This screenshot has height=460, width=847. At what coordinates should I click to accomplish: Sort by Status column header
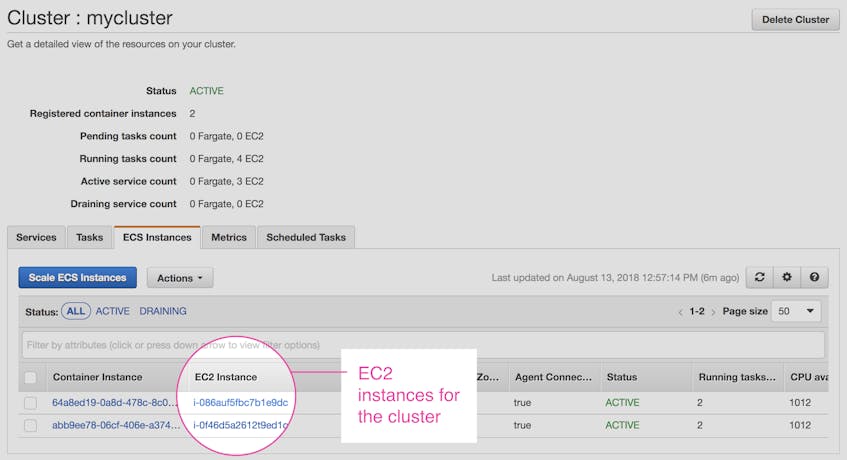click(622, 377)
